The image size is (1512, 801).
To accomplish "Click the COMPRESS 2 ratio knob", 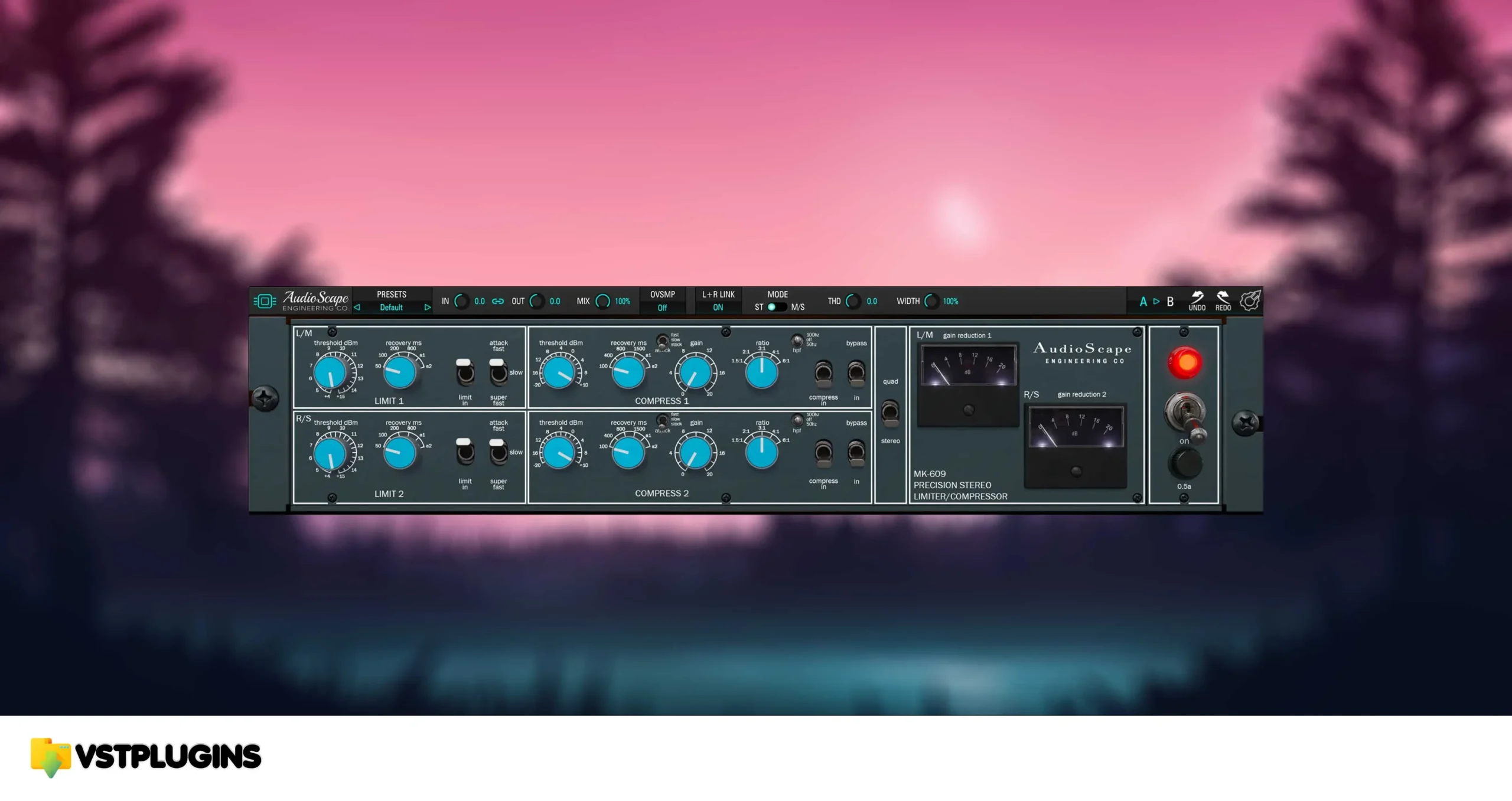I will (x=761, y=453).
